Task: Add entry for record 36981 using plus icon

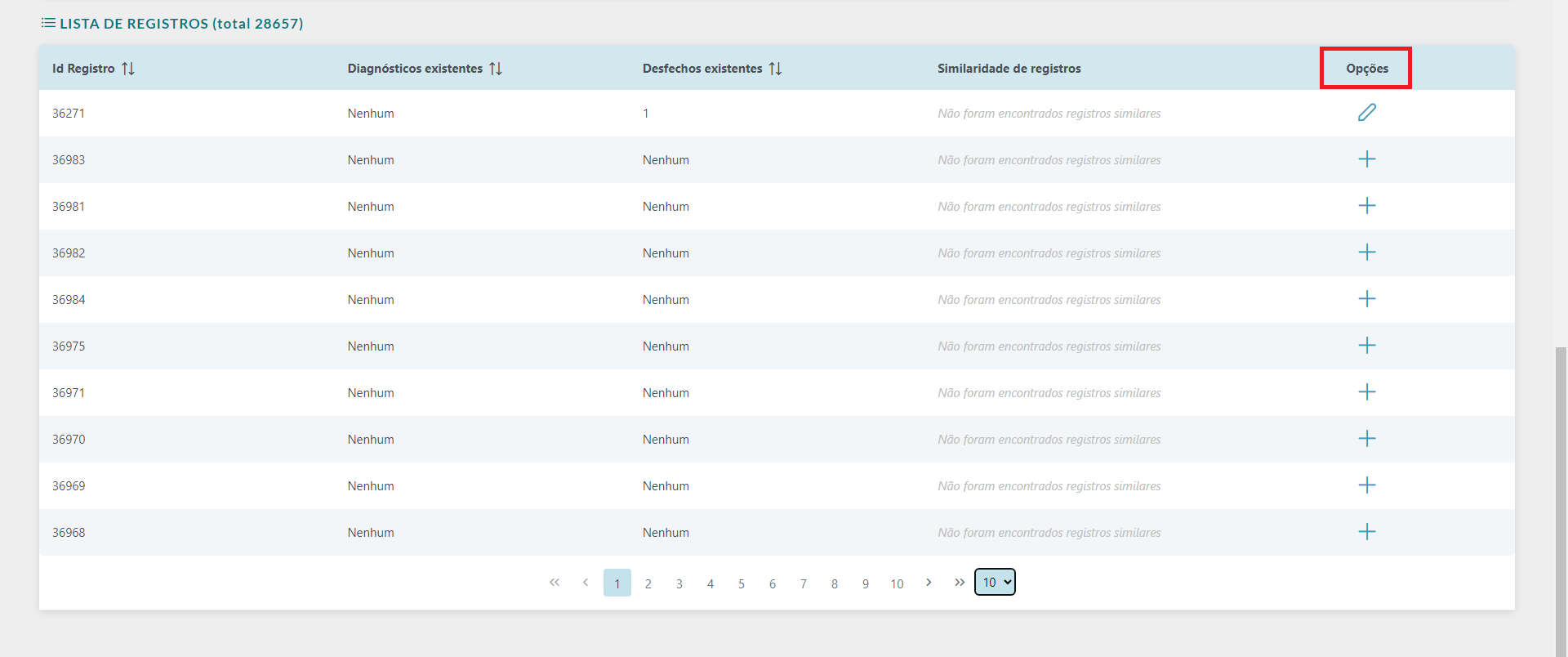Action: (1367, 206)
